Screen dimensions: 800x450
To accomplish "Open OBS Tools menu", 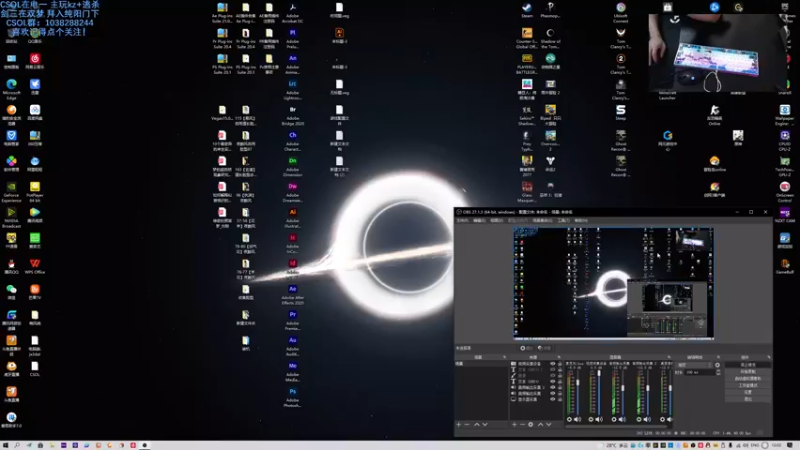I will [563, 220].
